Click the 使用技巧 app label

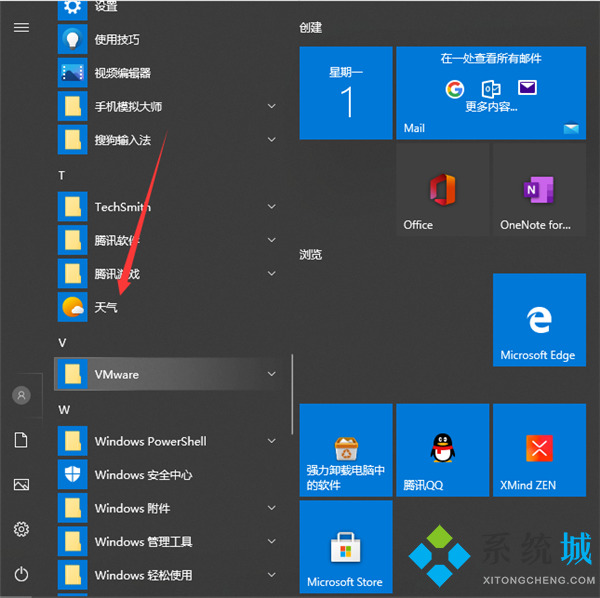coord(117,39)
